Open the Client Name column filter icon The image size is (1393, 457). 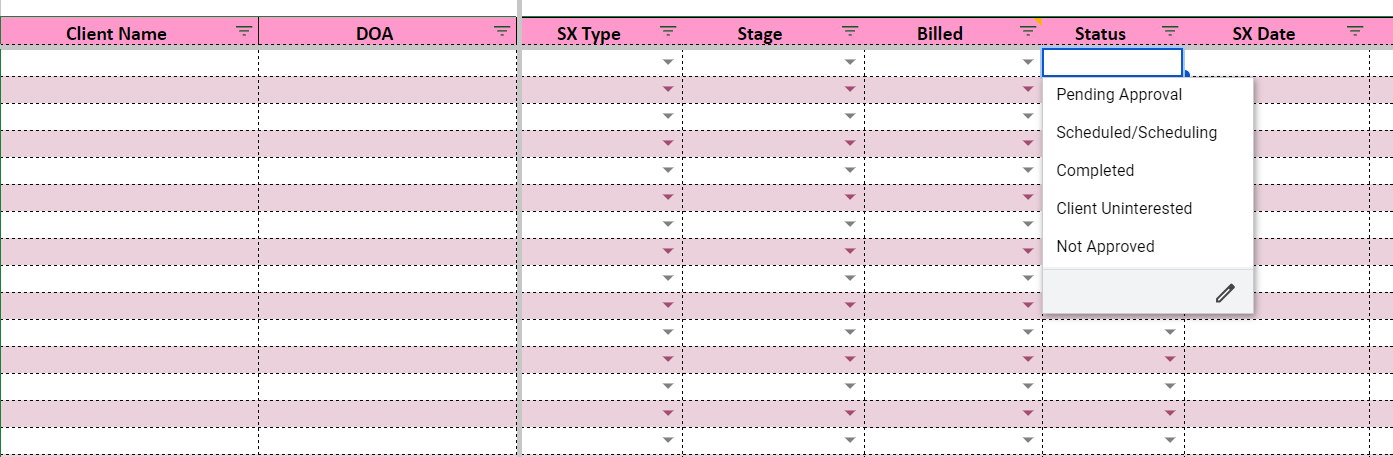coord(244,32)
